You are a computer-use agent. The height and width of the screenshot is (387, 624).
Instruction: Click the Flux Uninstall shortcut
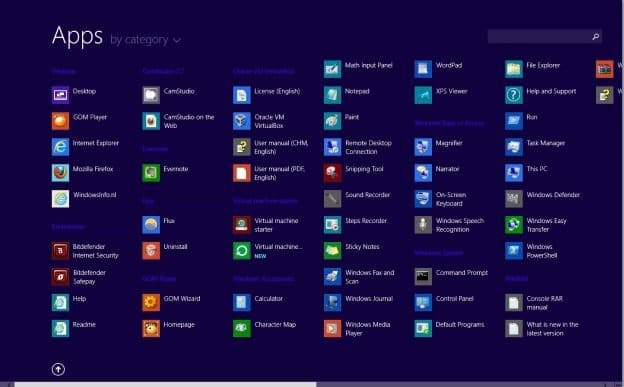click(166, 250)
